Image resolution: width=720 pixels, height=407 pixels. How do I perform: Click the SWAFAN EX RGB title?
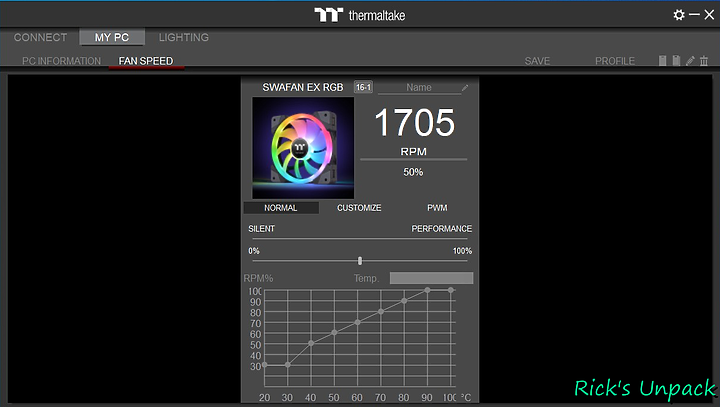click(x=303, y=87)
